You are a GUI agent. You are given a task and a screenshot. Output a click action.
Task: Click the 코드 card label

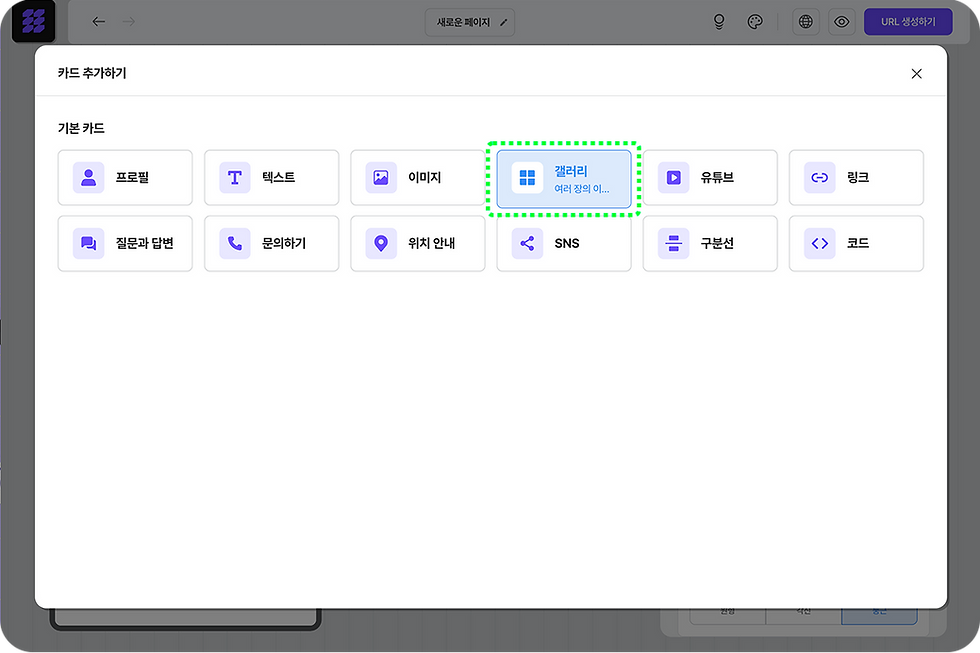[858, 243]
